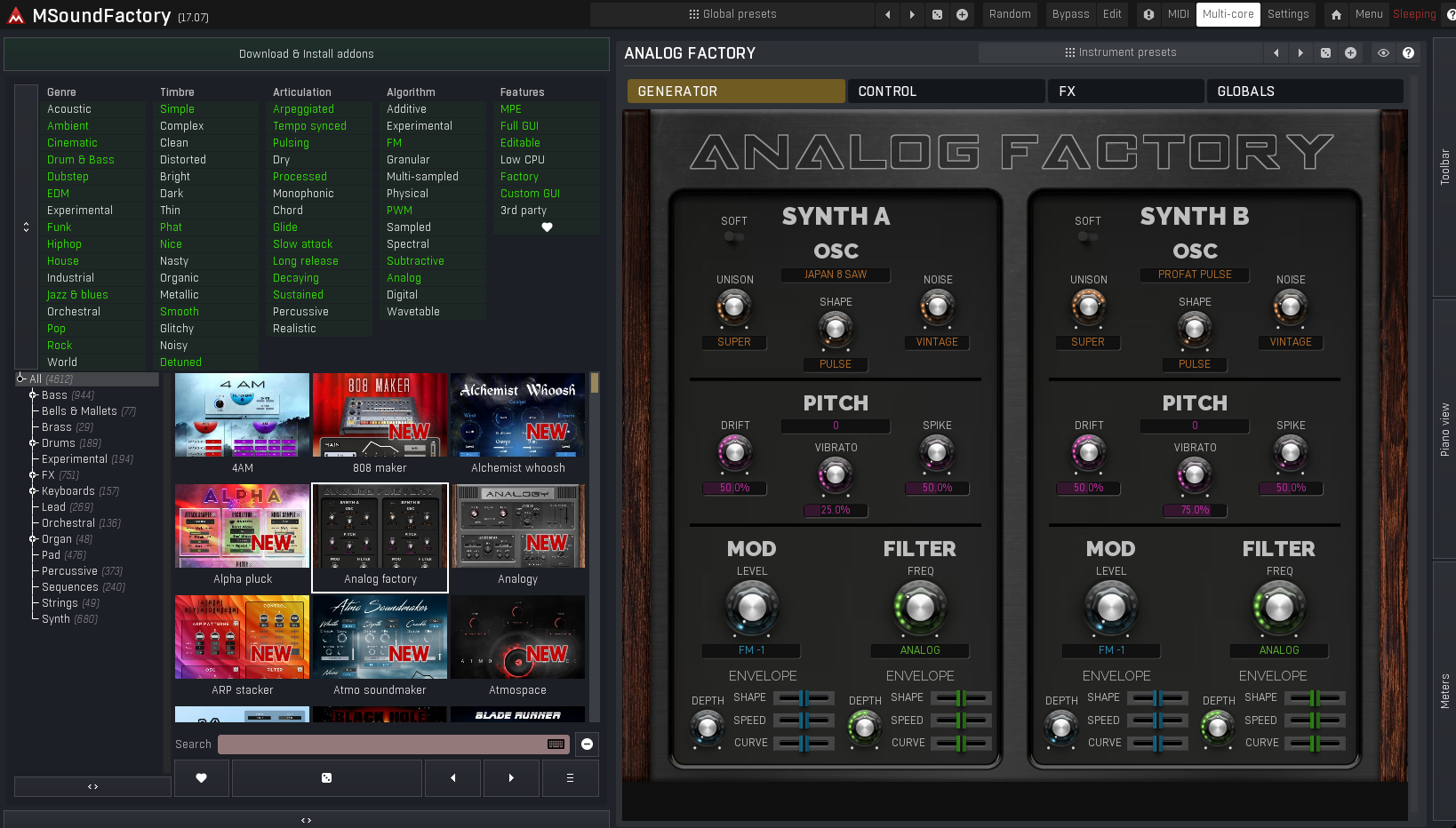Toggle the Multi-core option
This screenshot has height=828, width=1456.
[x=1228, y=14]
